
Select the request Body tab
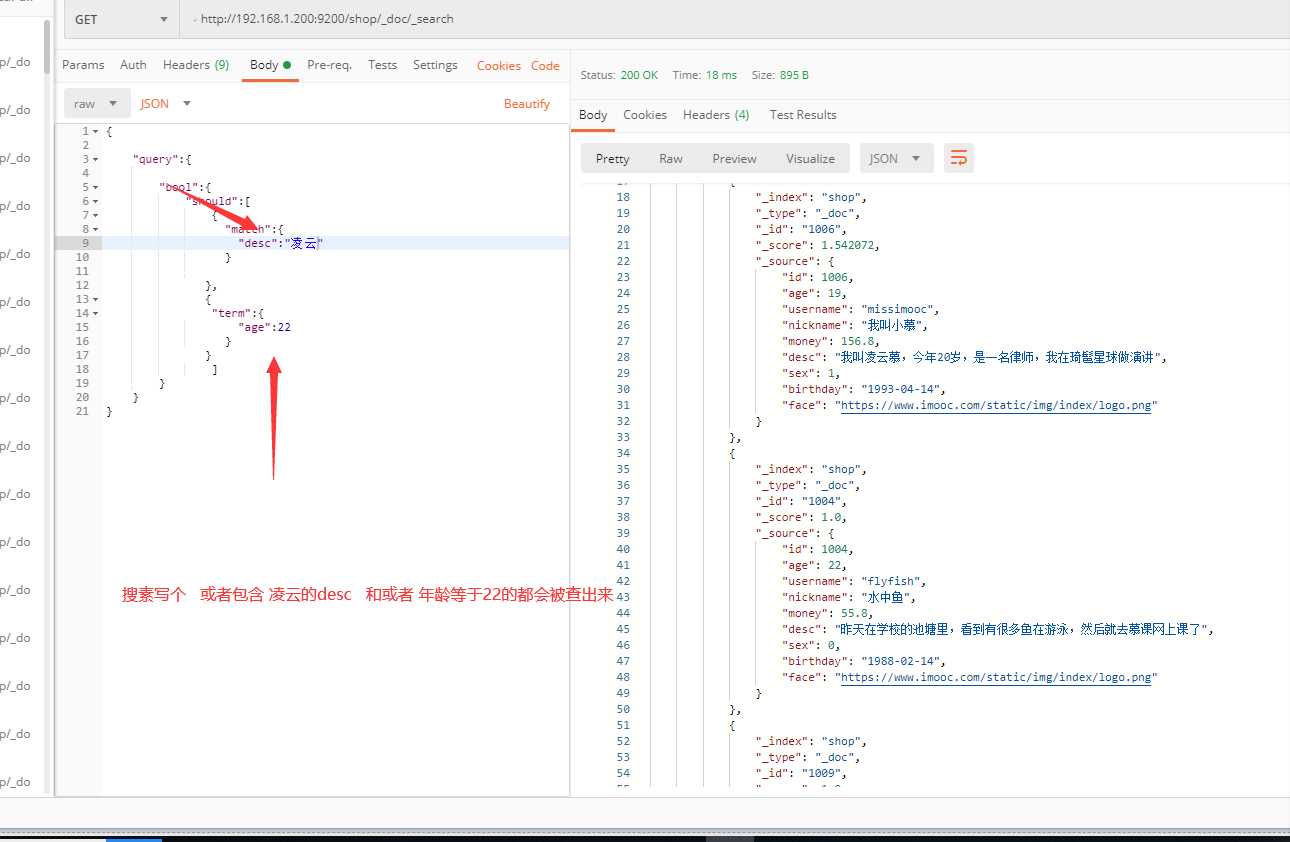tap(270, 65)
